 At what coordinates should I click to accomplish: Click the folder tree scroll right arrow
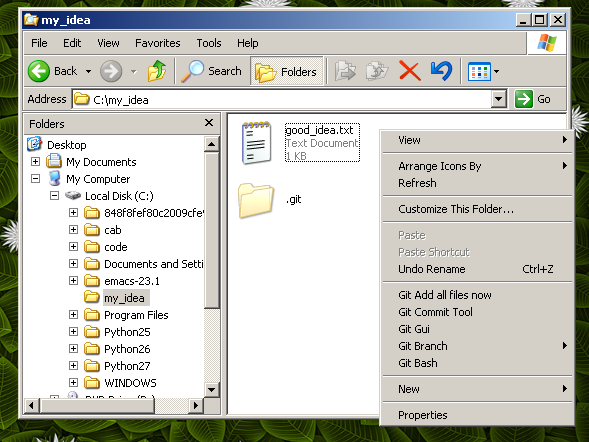pyautogui.click(x=195, y=406)
